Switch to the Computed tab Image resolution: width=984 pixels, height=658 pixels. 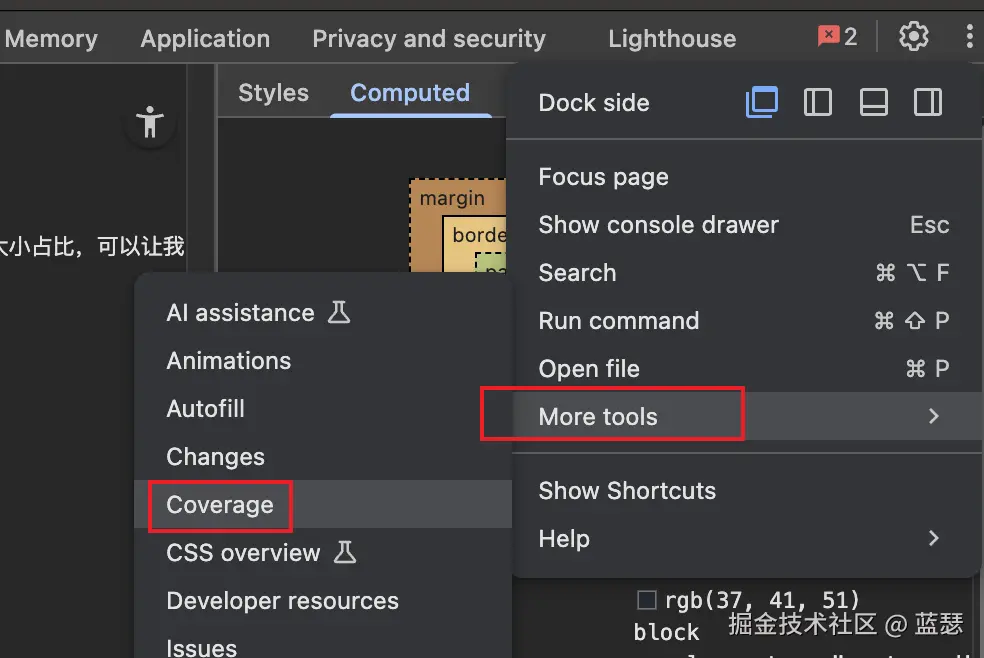tap(410, 93)
